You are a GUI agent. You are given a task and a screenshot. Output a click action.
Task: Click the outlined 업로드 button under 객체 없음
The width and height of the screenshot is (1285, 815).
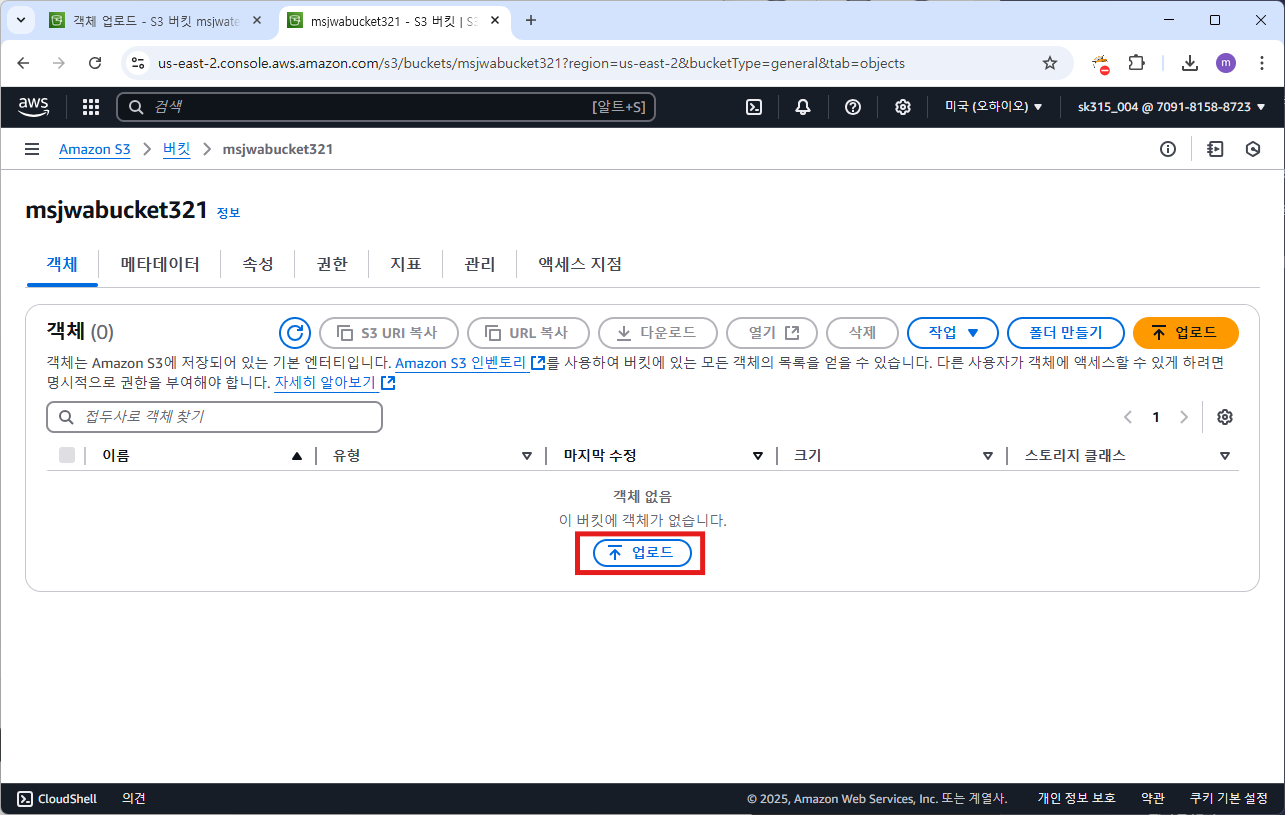point(642,553)
